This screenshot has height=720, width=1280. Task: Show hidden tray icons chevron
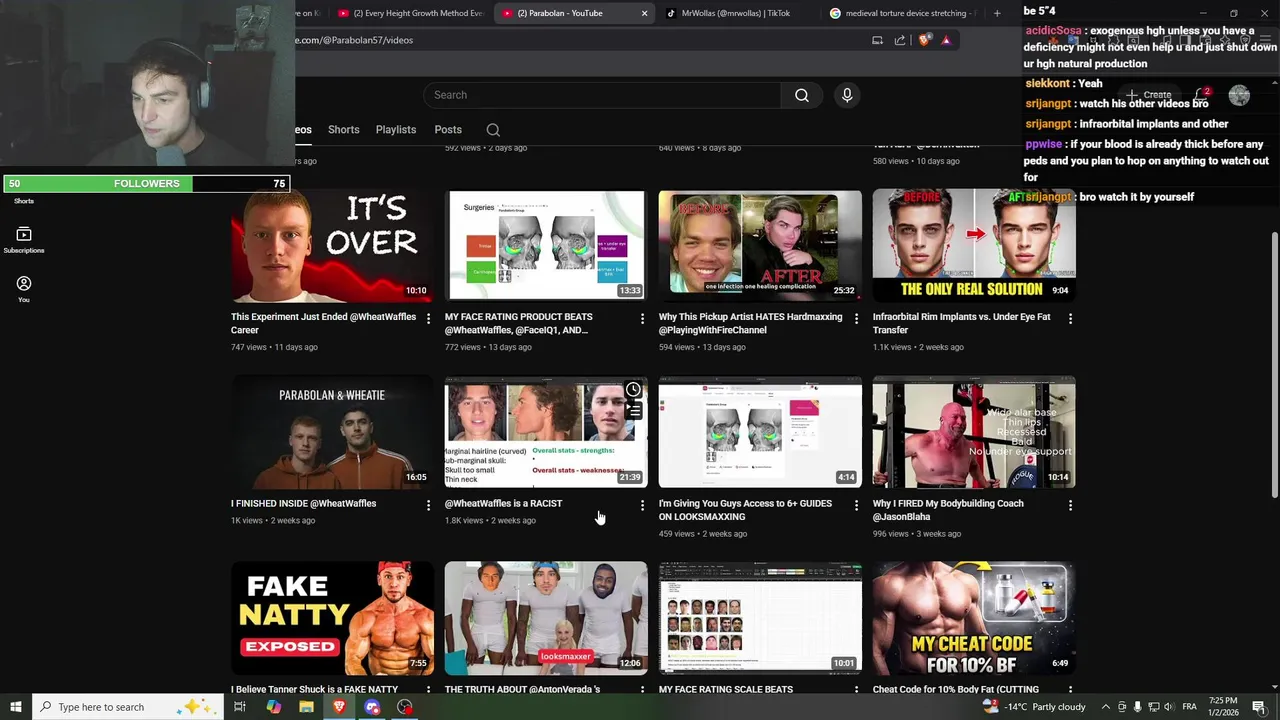[1106, 707]
